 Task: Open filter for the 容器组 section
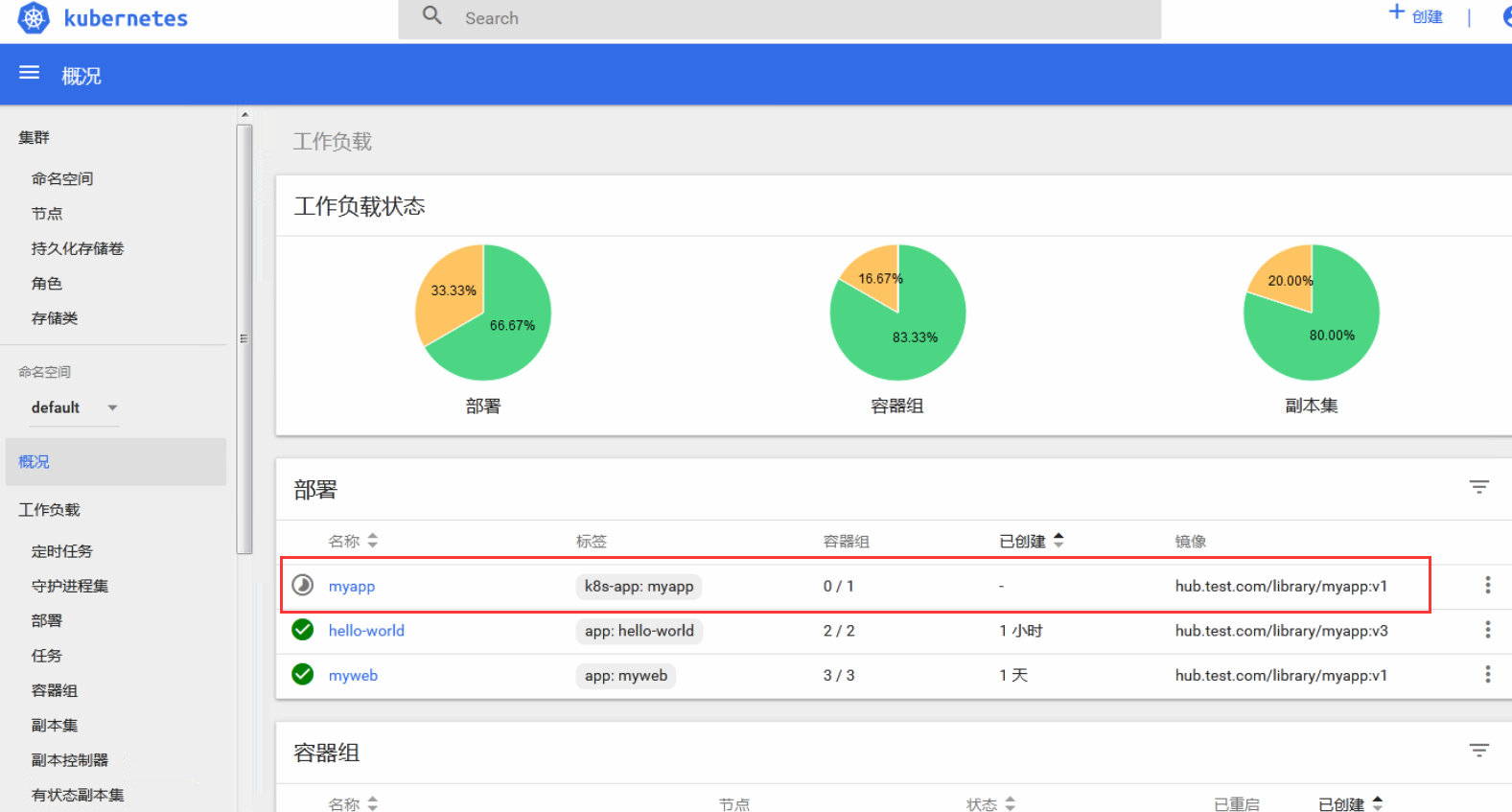click(1479, 751)
